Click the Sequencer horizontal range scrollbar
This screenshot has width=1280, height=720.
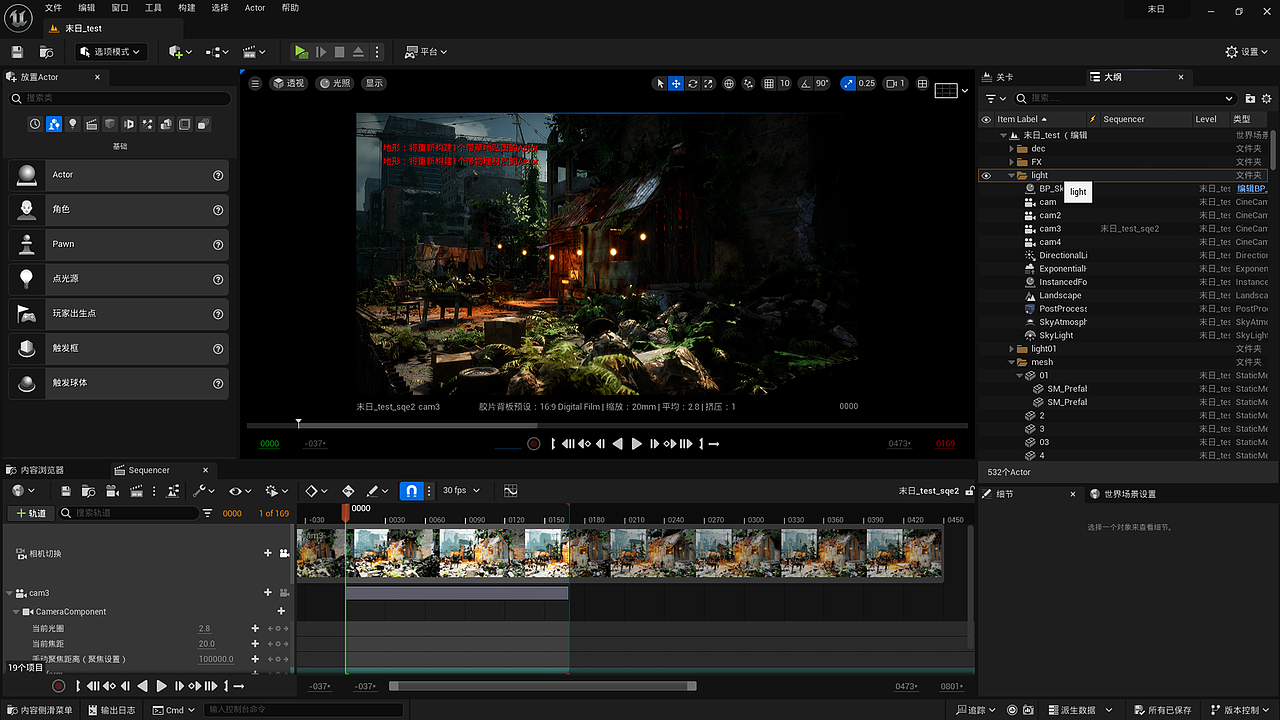click(542, 686)
